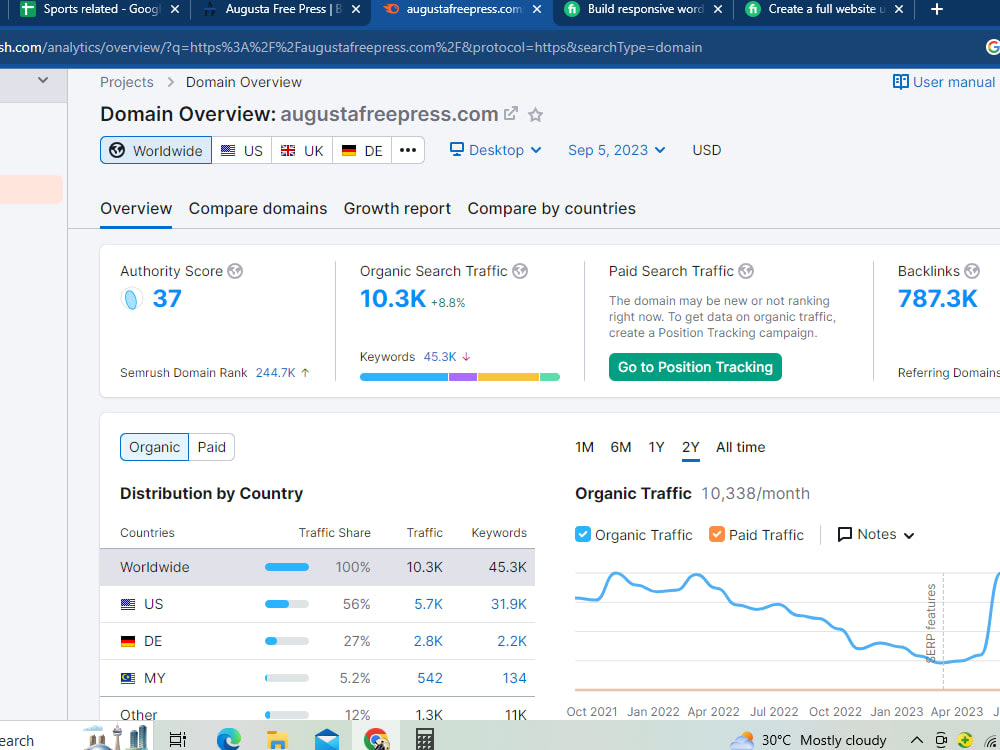Switch to the Compare by countries tab
Viewport: 1000px width, 750px height.
(552, 209)
